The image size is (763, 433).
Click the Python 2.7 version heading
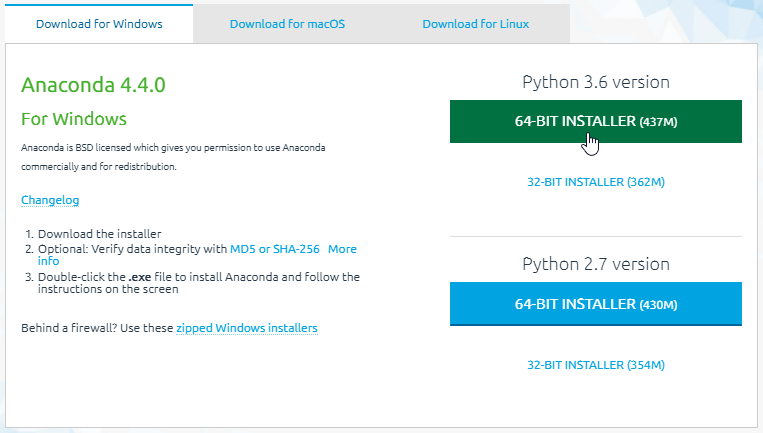596,264
